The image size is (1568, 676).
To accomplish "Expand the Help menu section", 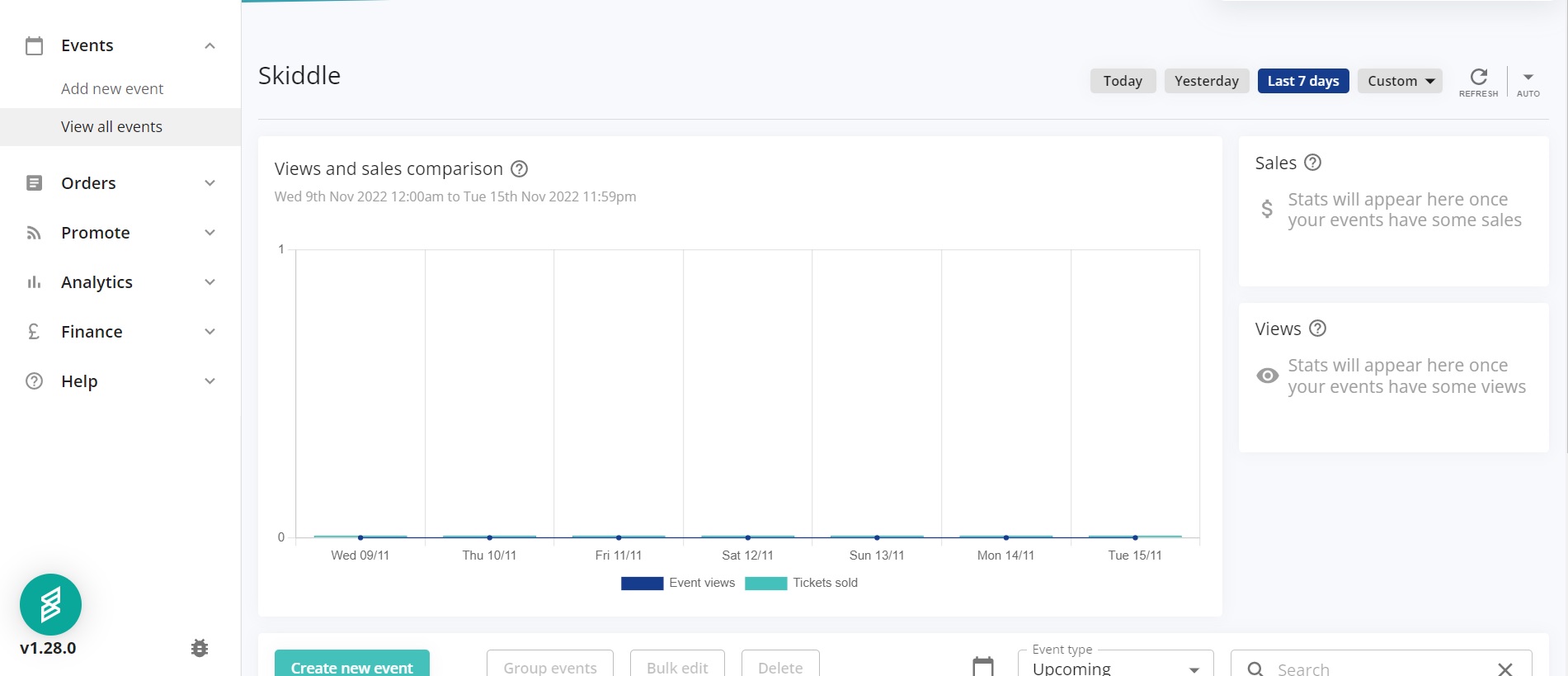I will [210, 381].
